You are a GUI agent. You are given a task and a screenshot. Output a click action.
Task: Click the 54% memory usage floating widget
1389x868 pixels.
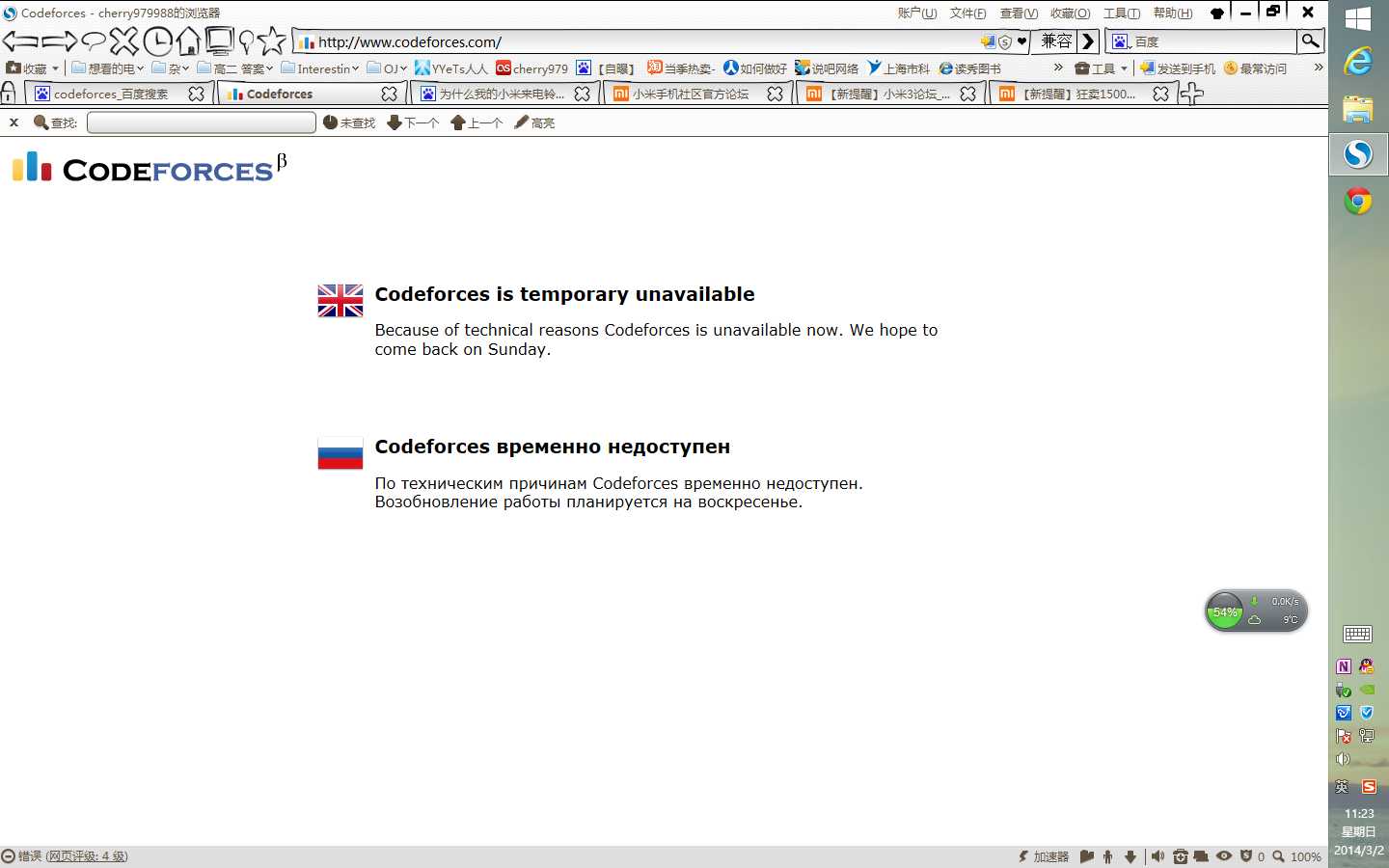(x=1256, y=611)
